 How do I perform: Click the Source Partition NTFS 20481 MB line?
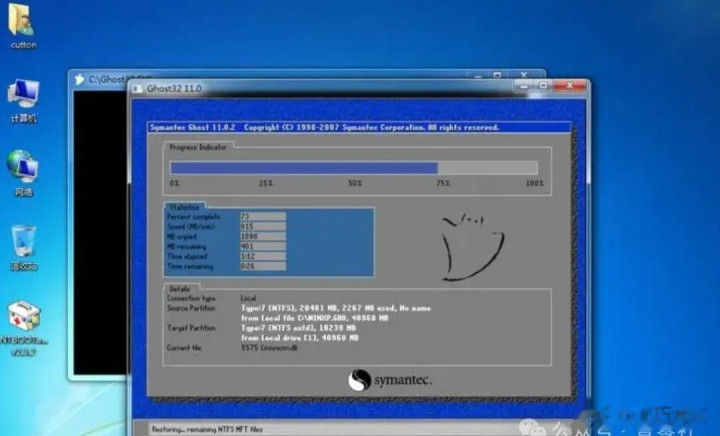pyautogui.click(x=336, y=308)
